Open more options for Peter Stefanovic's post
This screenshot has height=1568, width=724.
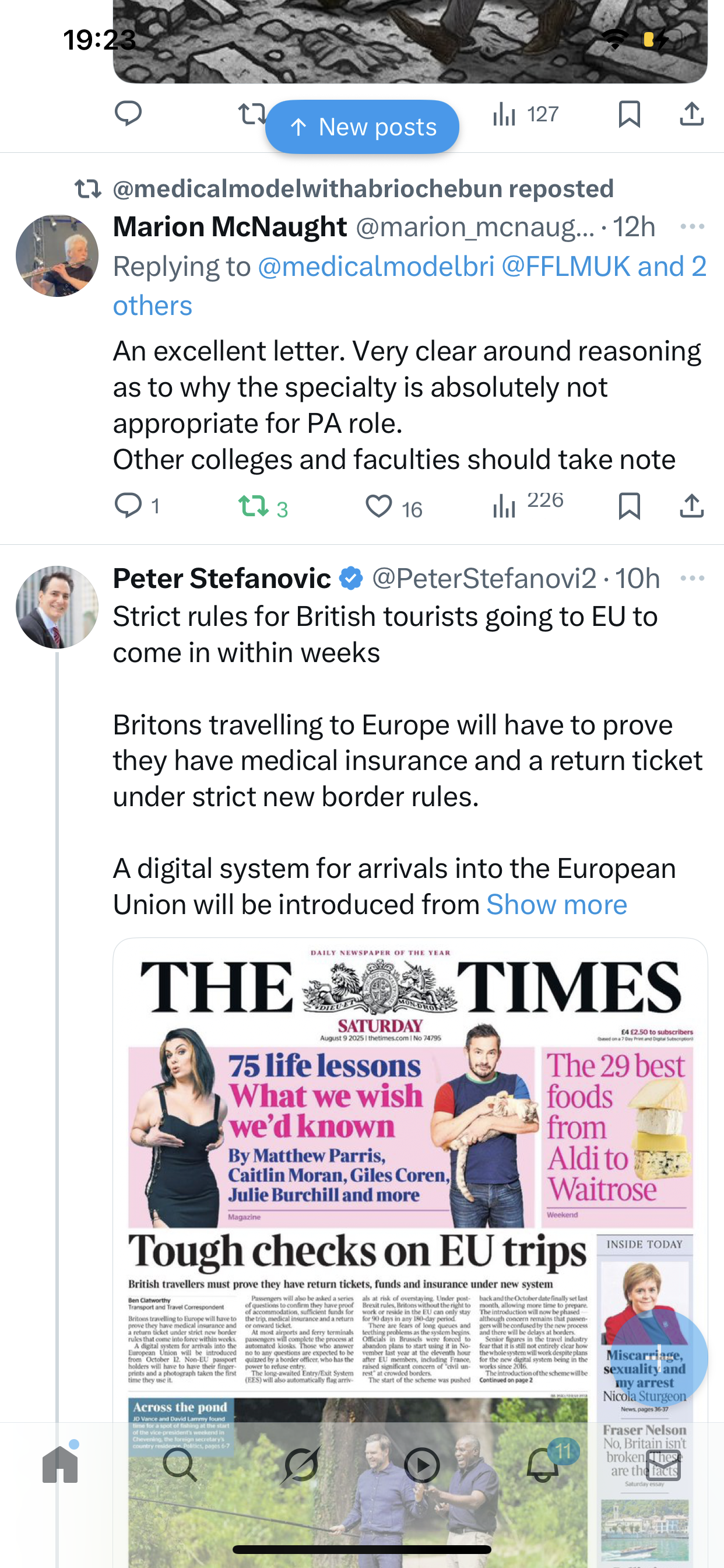pos(692,578)
